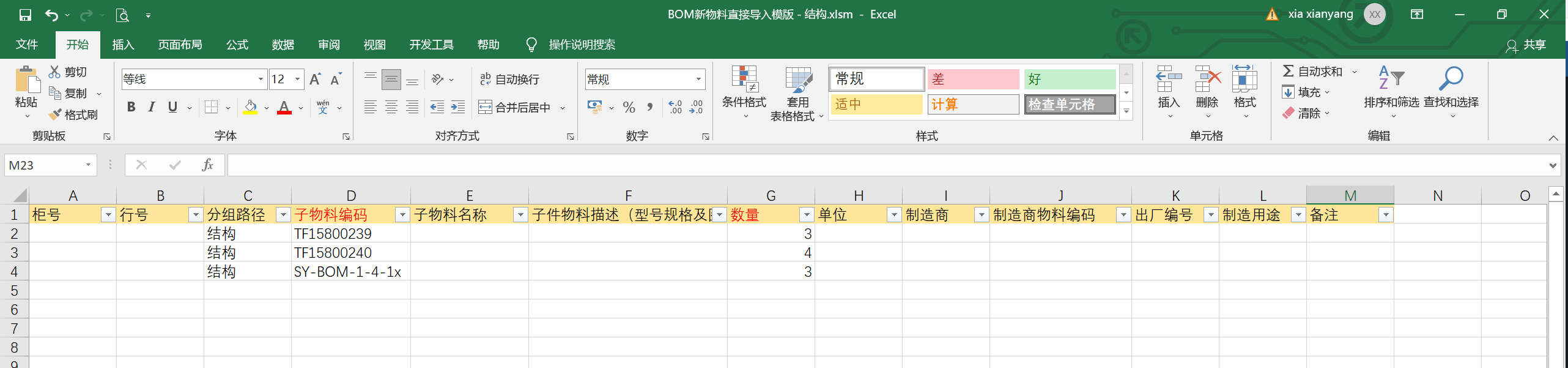Click the Format Painter brush icon

(56, 115)
